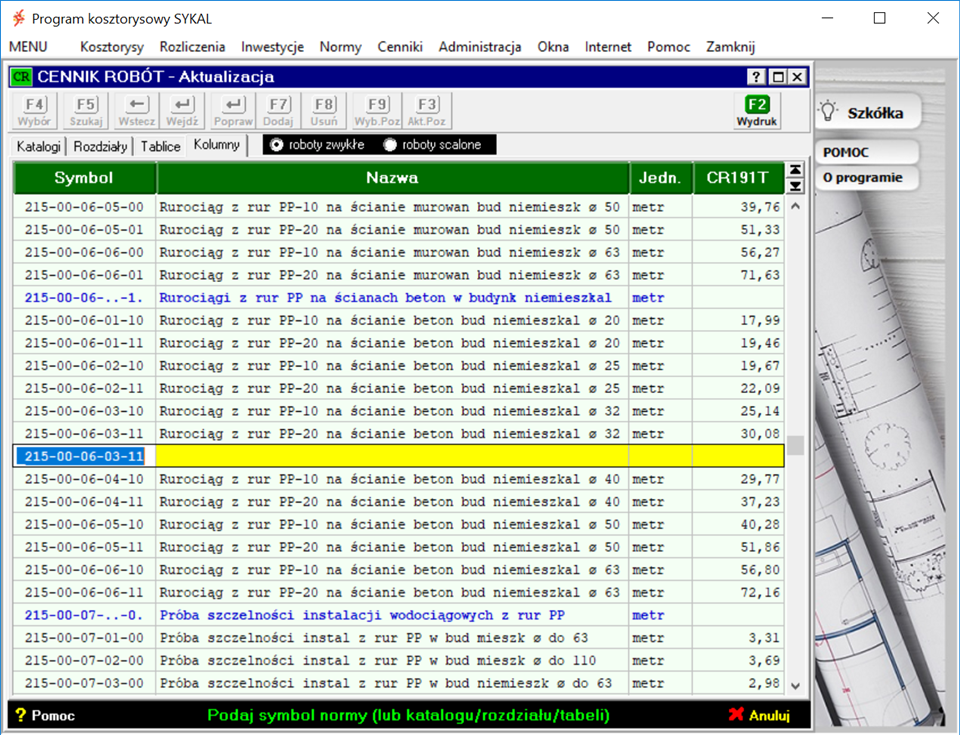Switch to the Katalogi tab
This screenshot has width=960, height=735.
pyautogui.click(x=39, y=146)
